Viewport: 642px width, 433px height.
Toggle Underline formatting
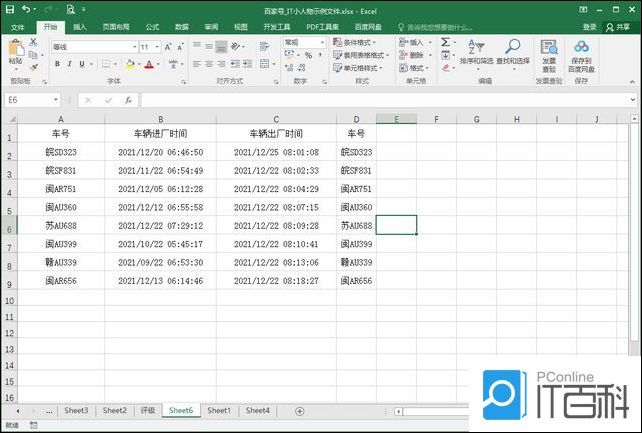point(82,64)
